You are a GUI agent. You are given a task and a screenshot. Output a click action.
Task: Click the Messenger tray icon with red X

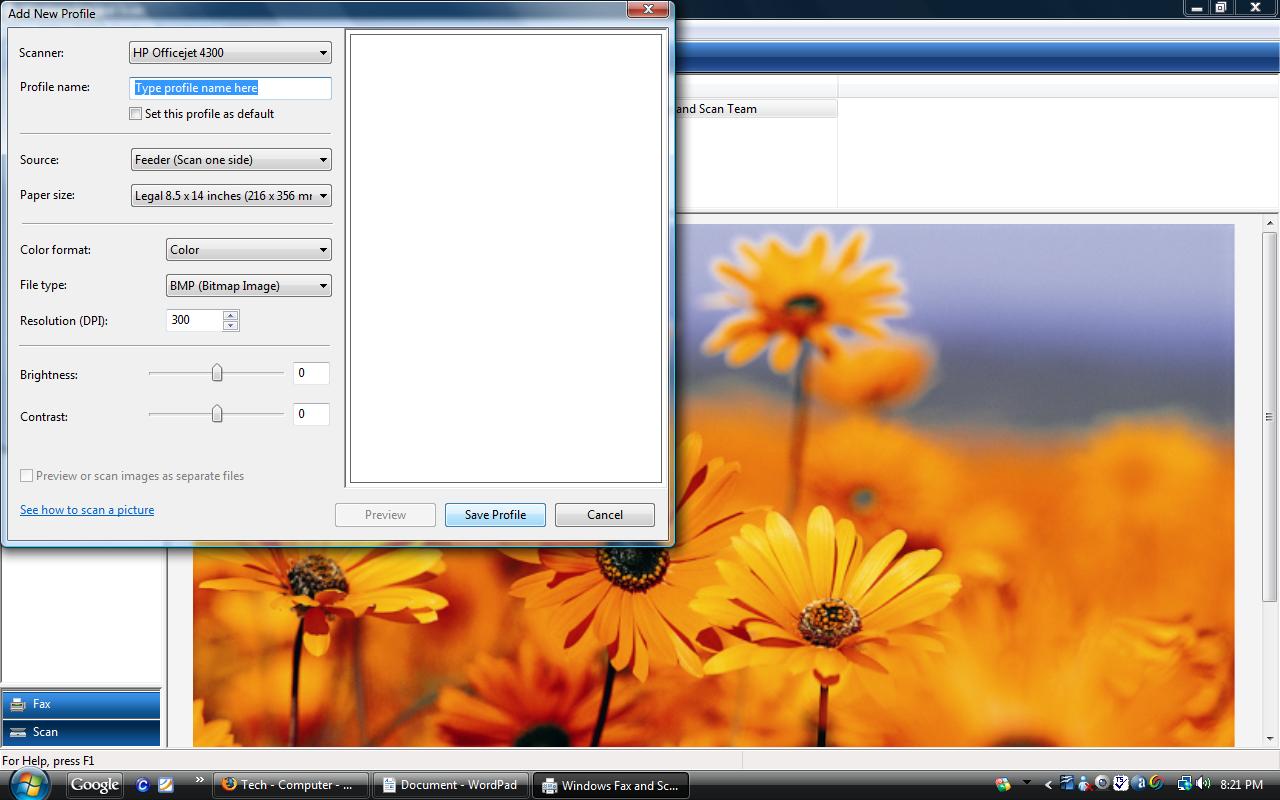1084,784
